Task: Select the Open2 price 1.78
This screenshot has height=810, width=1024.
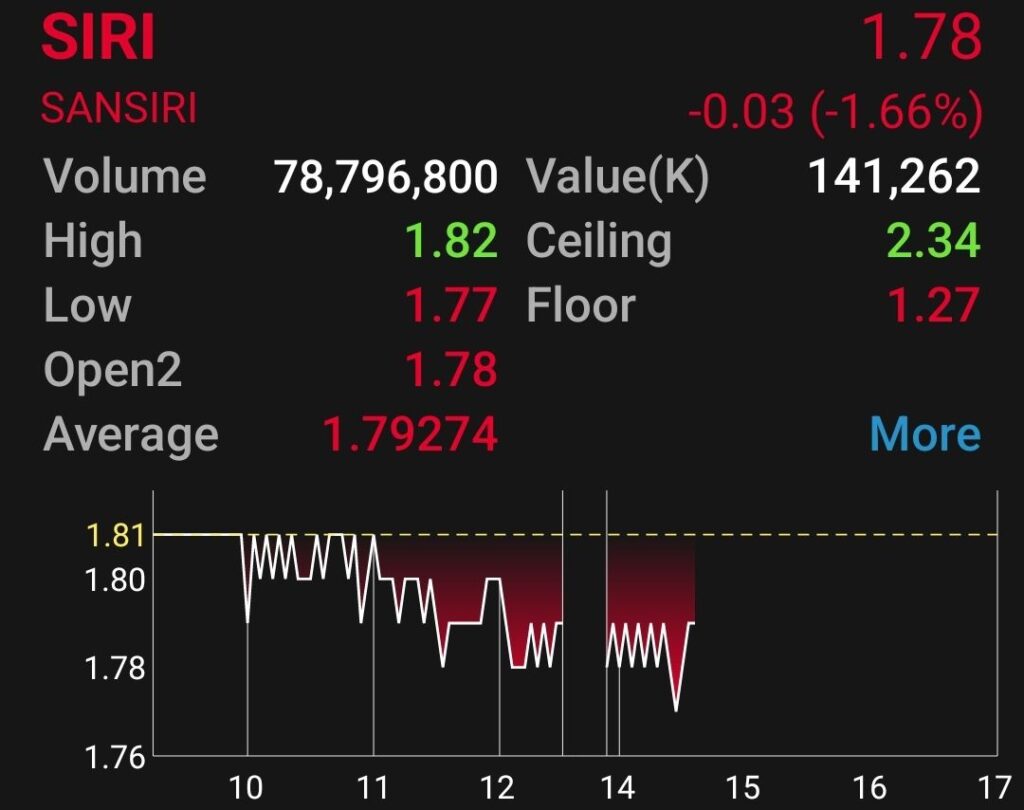Action: tap(451, 370)
